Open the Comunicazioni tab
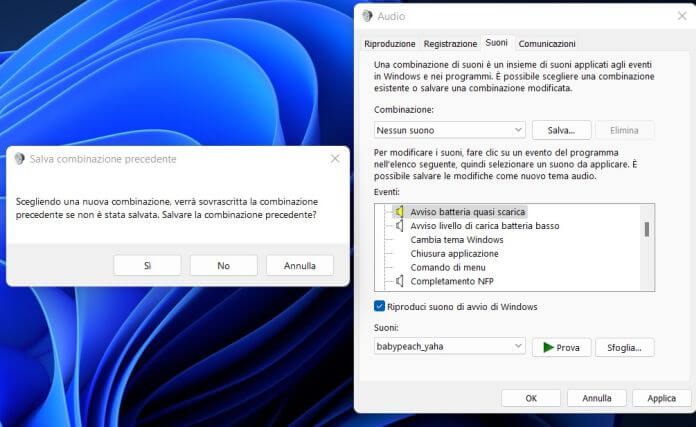This screenshot has width=696, height=427. tap(547, 43)
